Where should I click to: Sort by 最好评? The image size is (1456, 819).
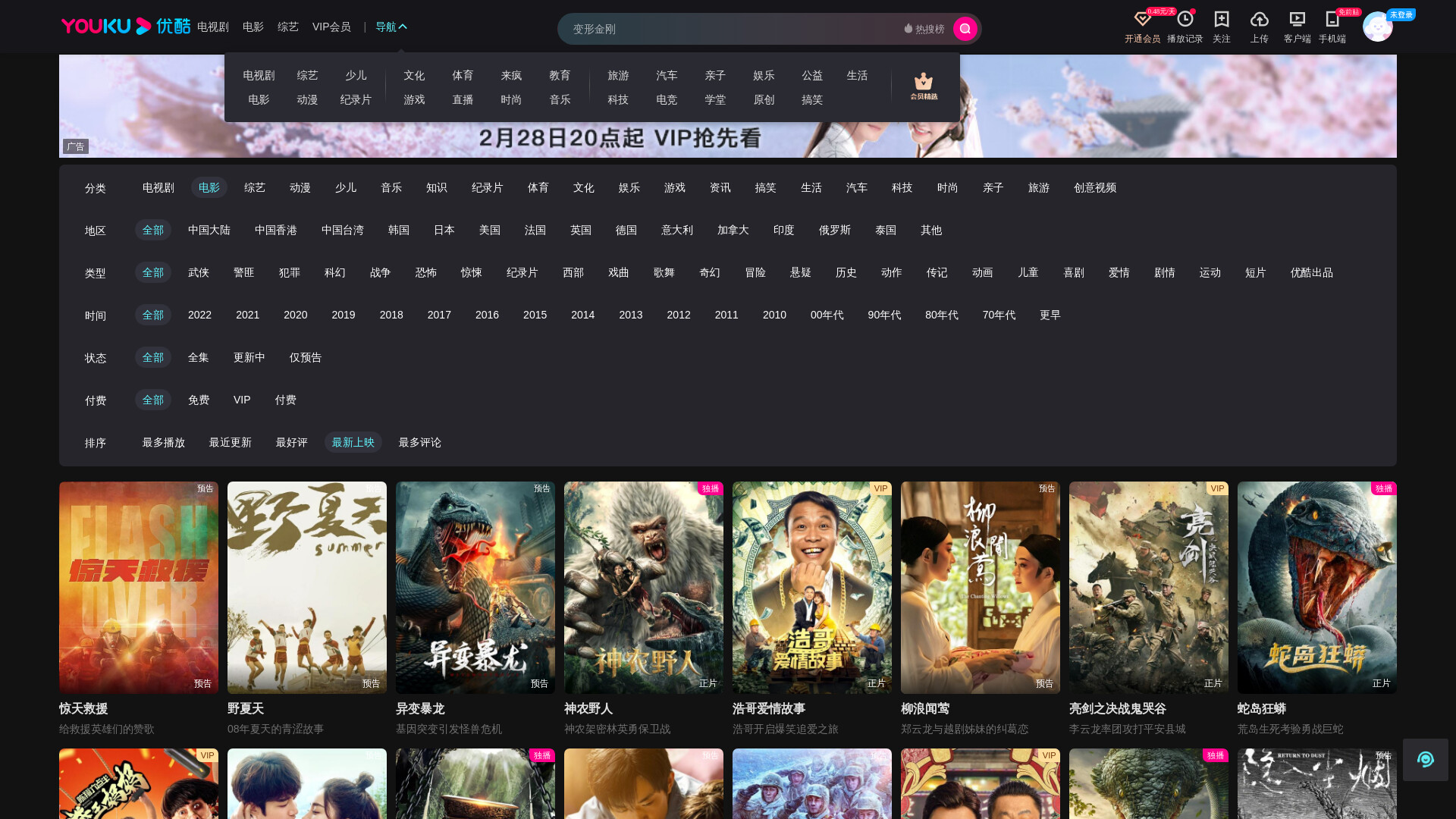click(292, 442)
